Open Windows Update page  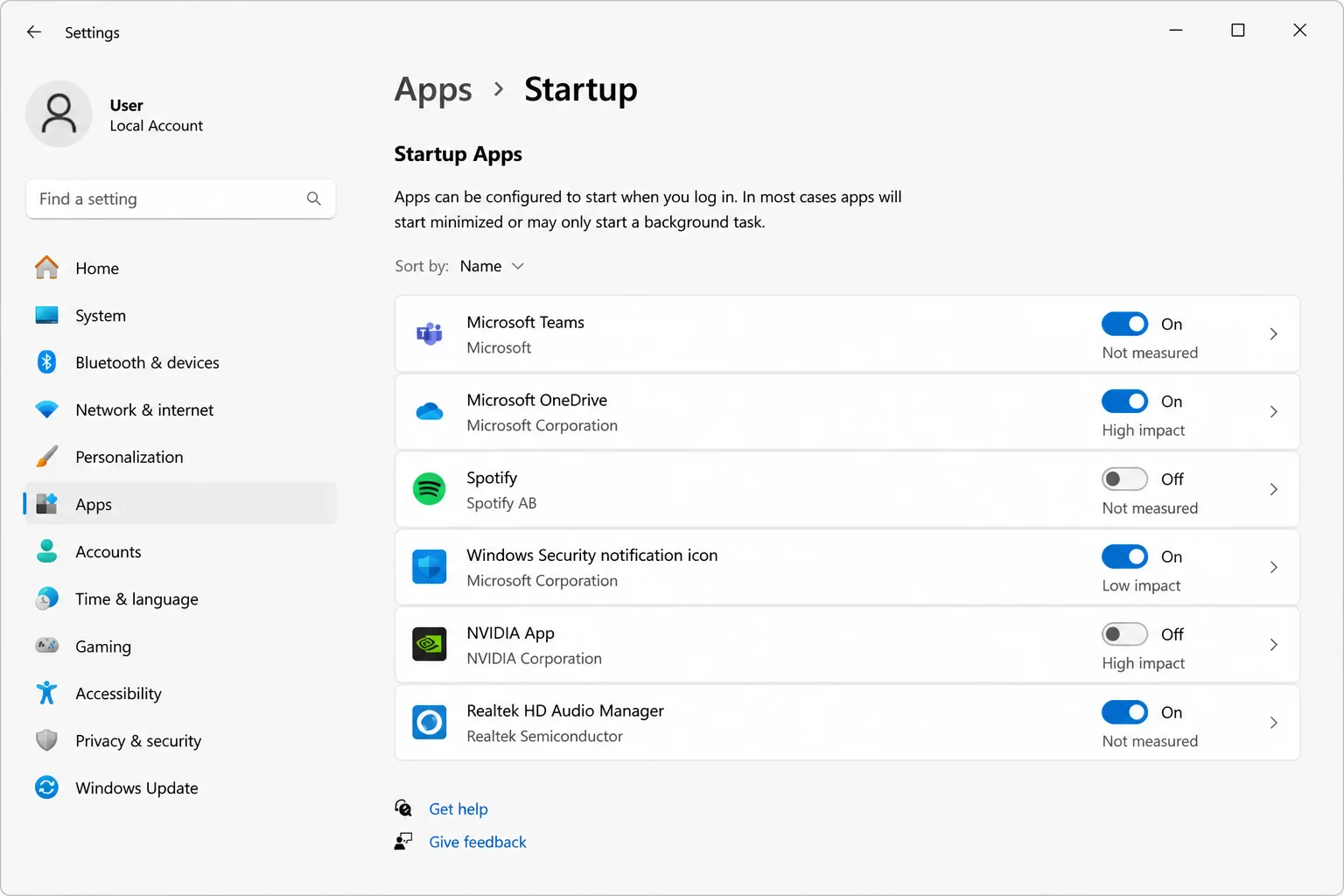[181, 787]
